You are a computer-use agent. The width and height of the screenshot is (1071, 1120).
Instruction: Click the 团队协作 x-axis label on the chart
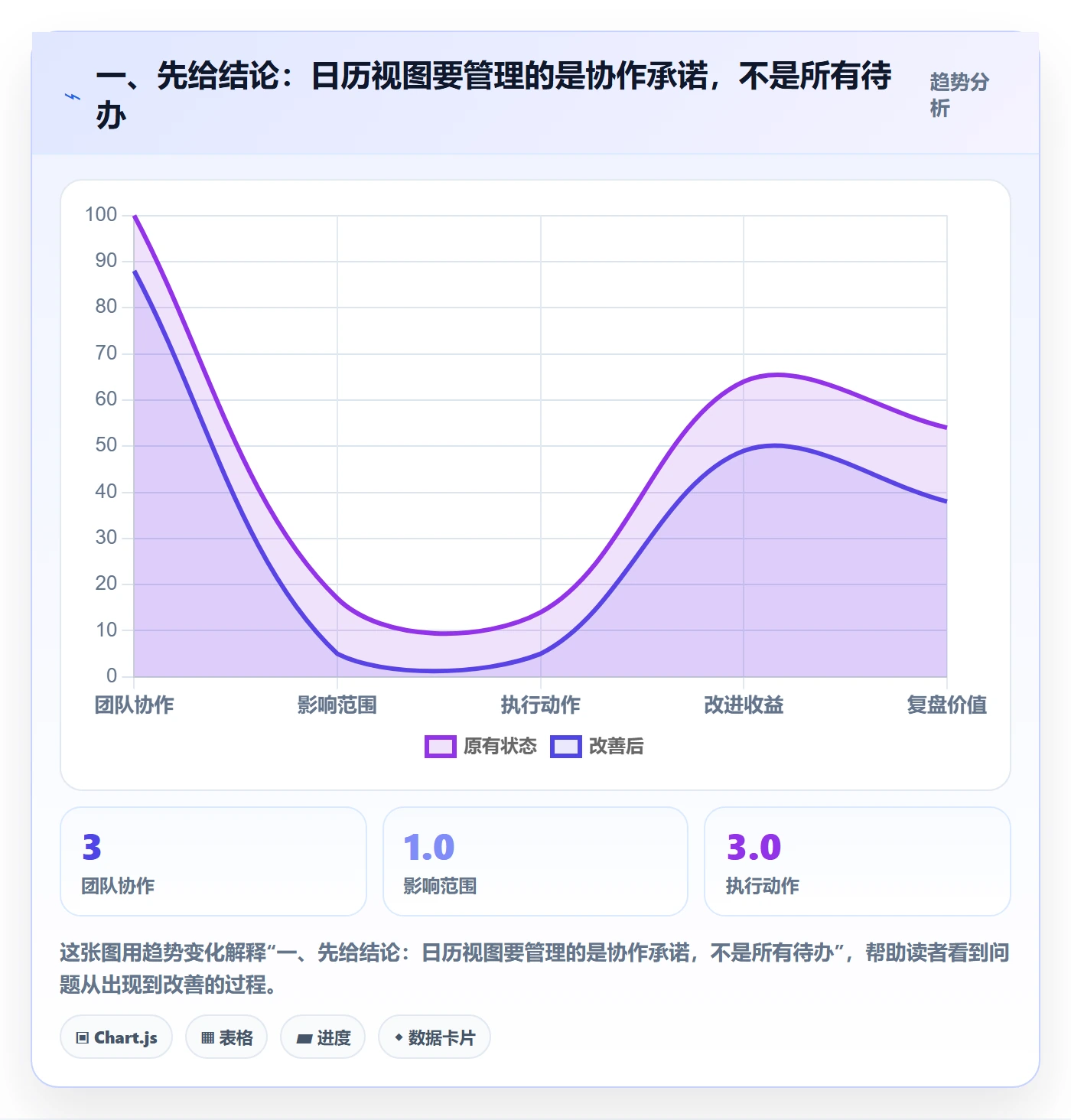point(135,705)
